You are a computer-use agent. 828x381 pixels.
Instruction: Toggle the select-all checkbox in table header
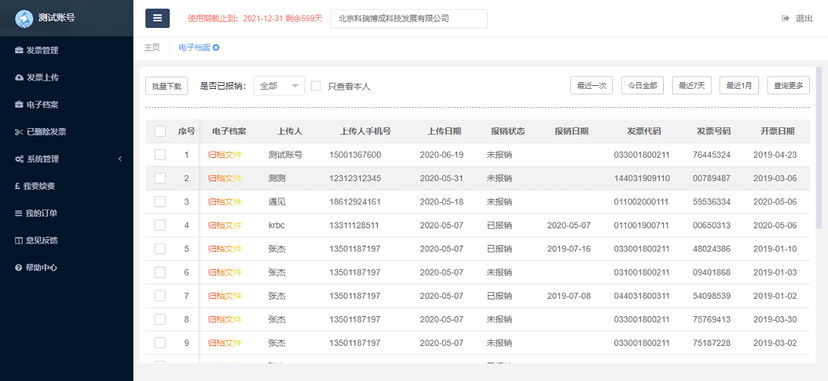160,131
